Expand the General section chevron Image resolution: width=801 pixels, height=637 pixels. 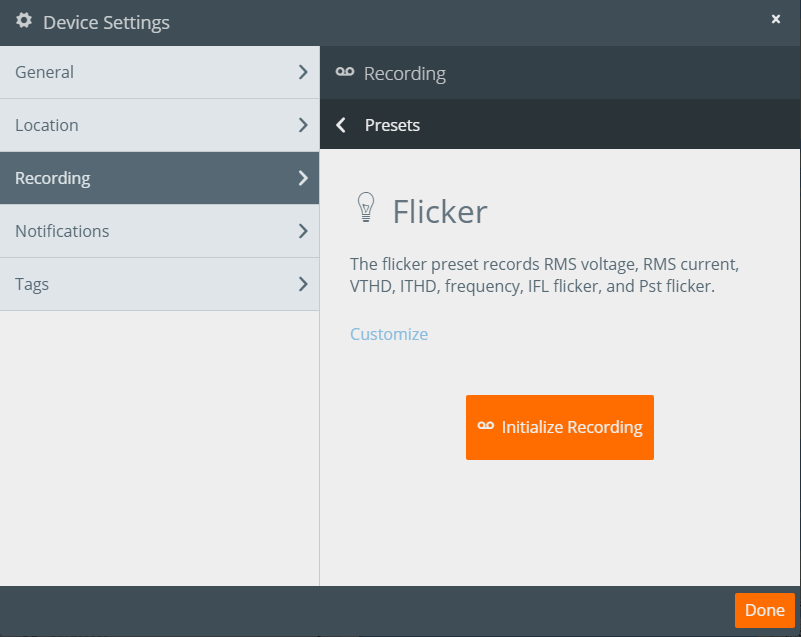(302, 71)
